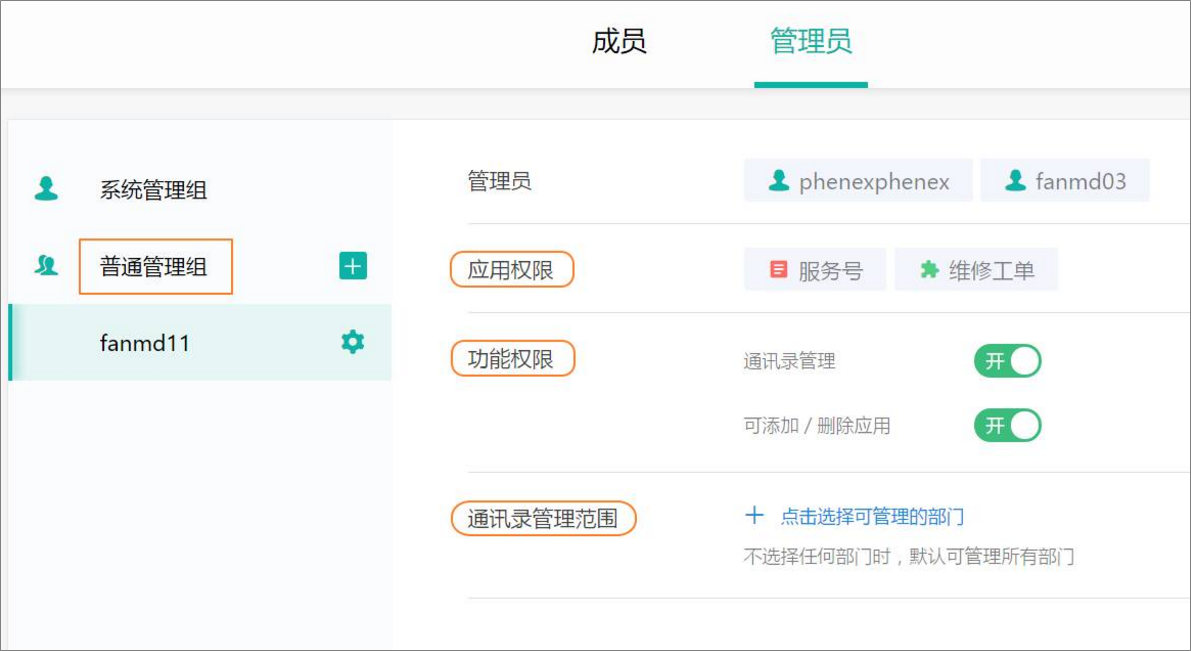Open the 系统管理组 group

coord(153,190)
